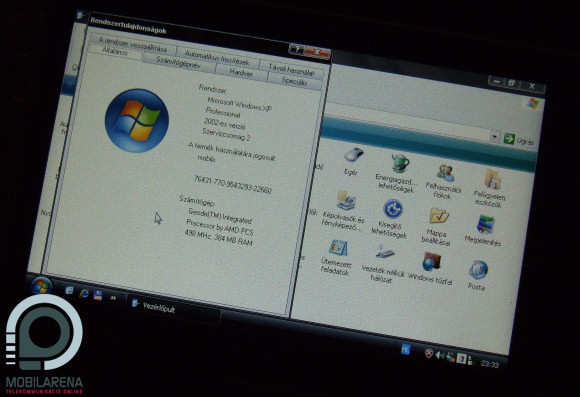Click Show Desktop quick launch icon

69,290
